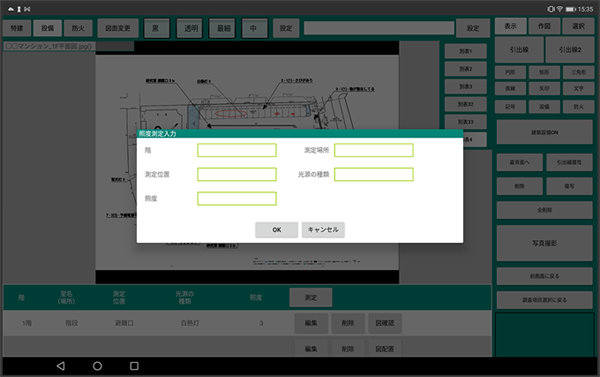
Task: Toggle the 建築設備ON button
Action: (x=545, y=132)
